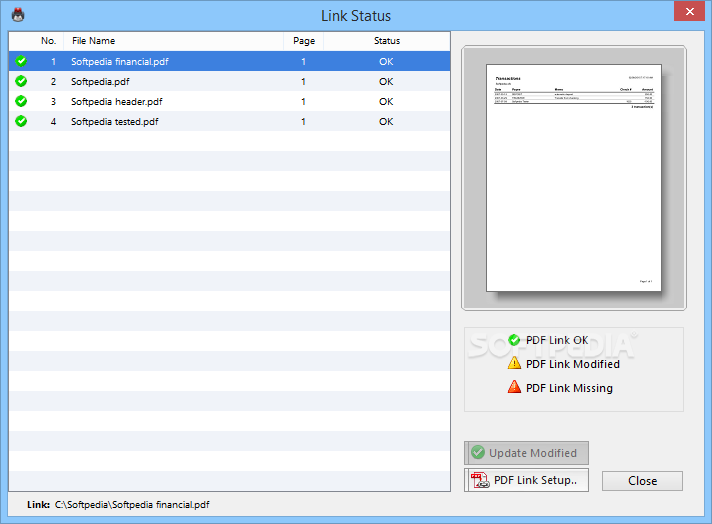Screen dimensions: 712x524
Task: Click the check icon on Update Modified button
Action: pos(478,452)
